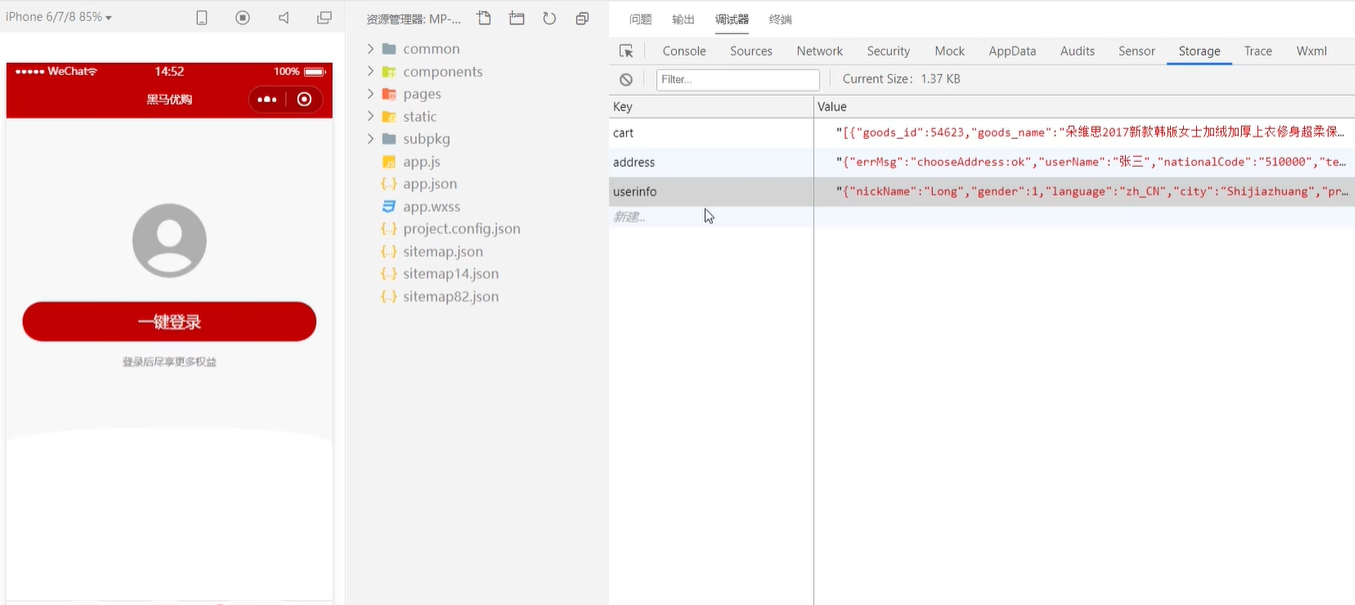Open app.js file
1355x605 pixels.
(x=421, y=161)
